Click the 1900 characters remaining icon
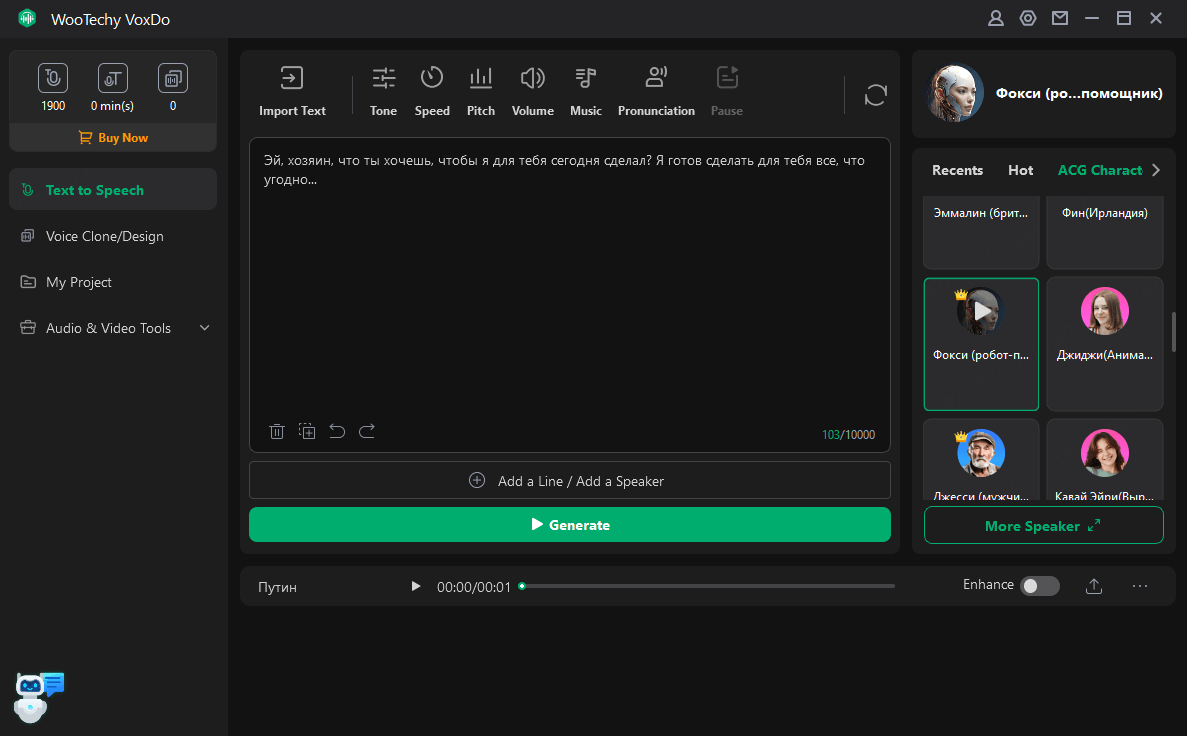 [x=53, y=78]
